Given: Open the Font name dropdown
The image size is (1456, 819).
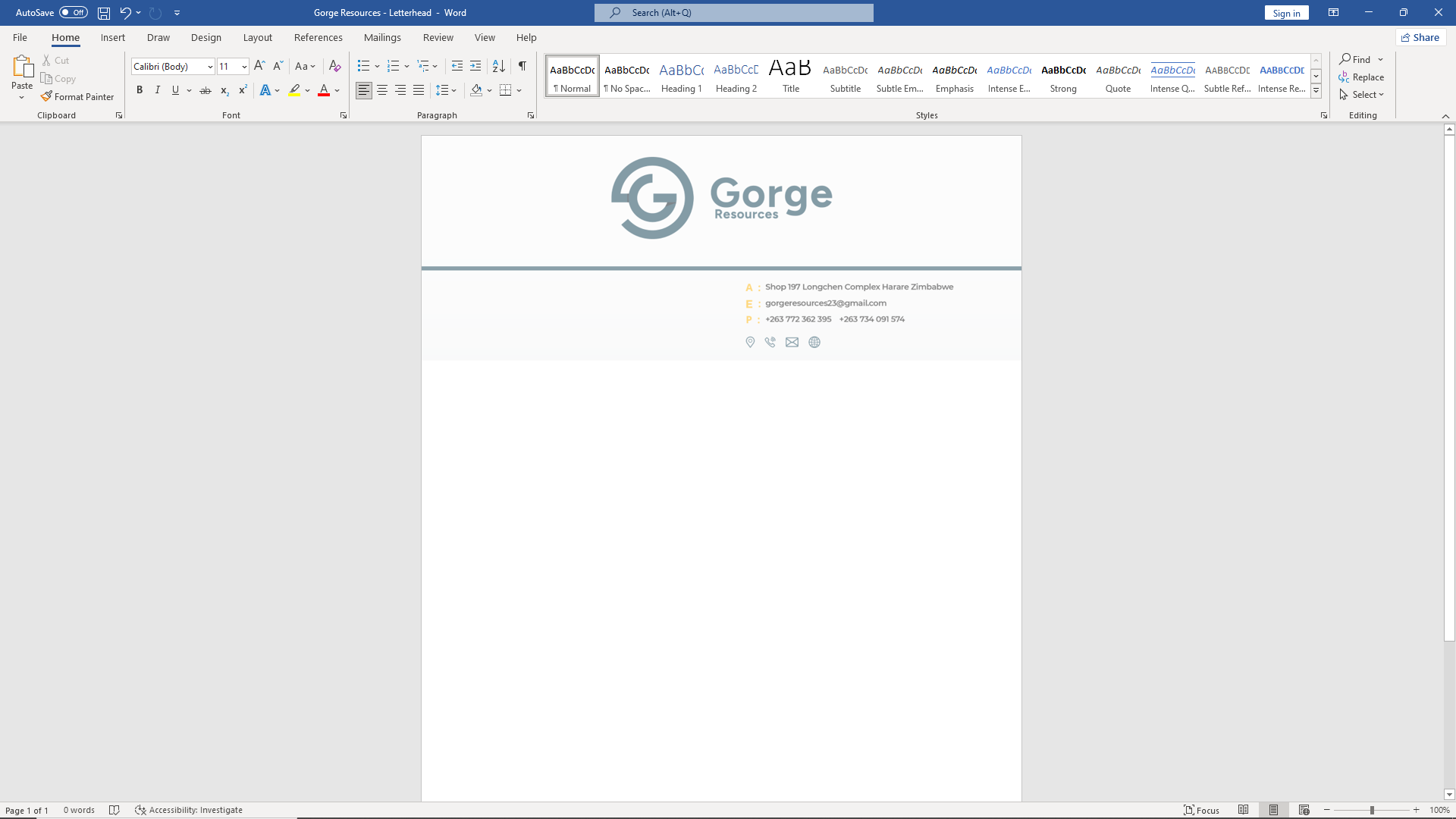Looking at the screenshot, I should coord(210,67).
